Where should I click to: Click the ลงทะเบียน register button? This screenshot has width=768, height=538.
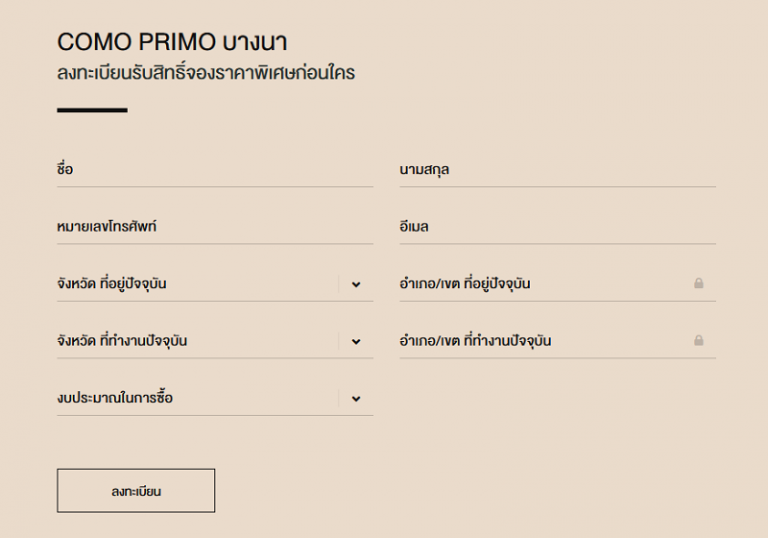pyautogui.click(x=136, y=490)
